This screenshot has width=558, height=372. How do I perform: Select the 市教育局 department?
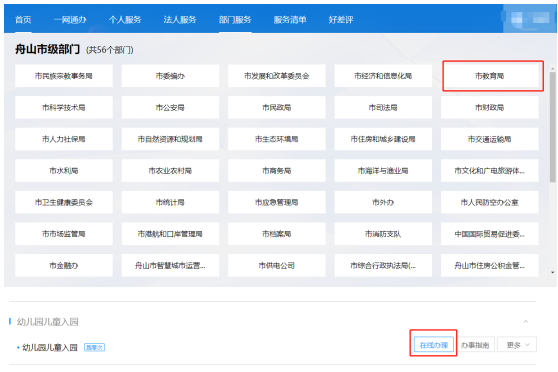pyautogui.click(x=490, y=76)
